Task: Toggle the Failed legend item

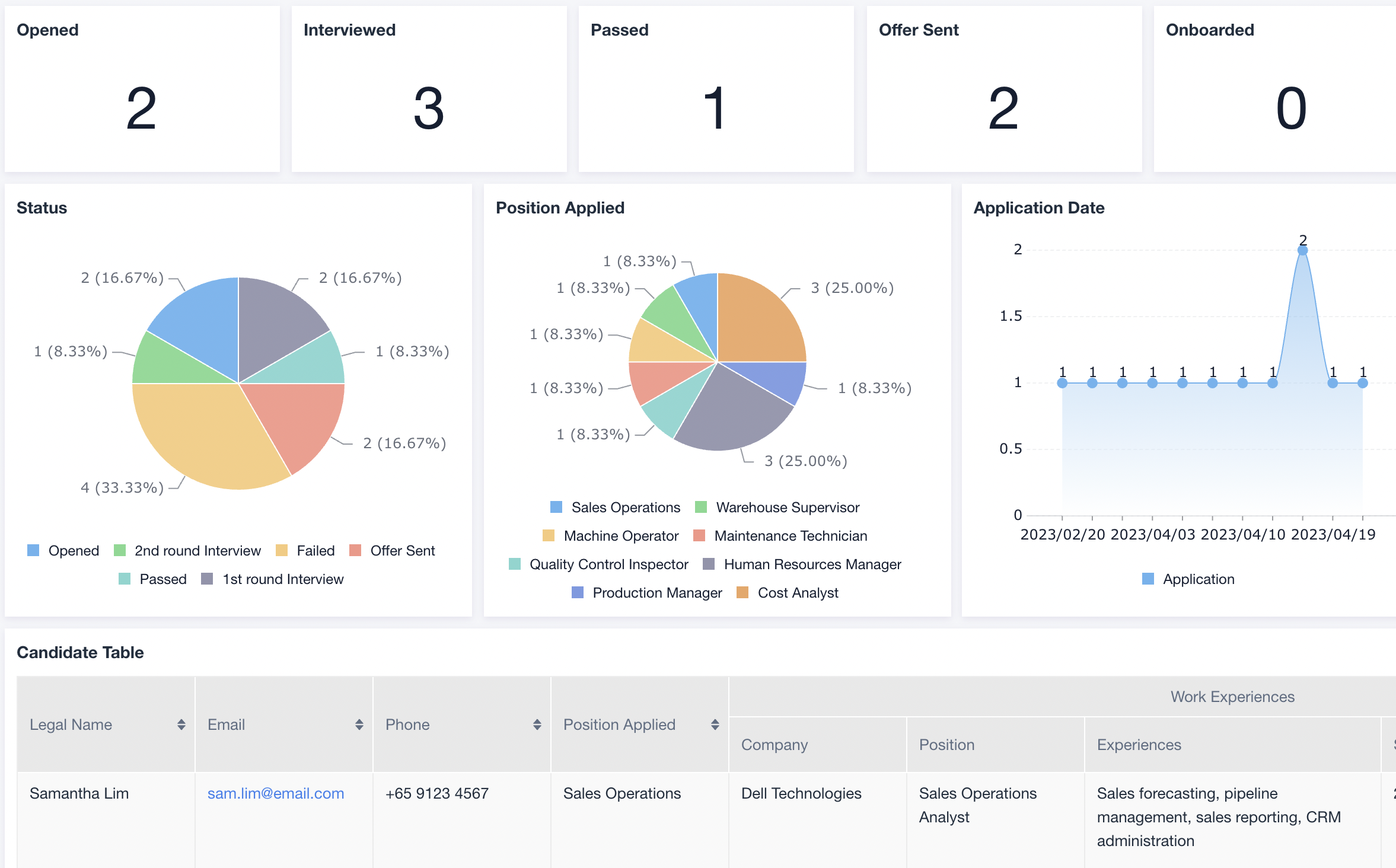Action: click(x=305, y=551)
